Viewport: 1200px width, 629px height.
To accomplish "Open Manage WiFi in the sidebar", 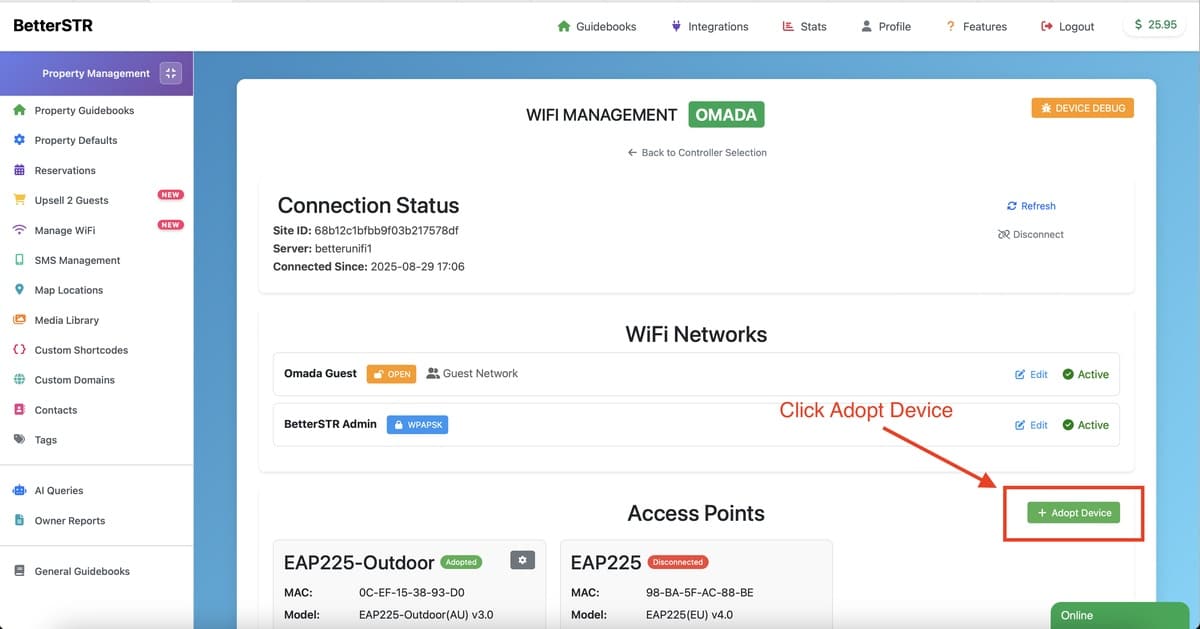I will pos(65,230).
